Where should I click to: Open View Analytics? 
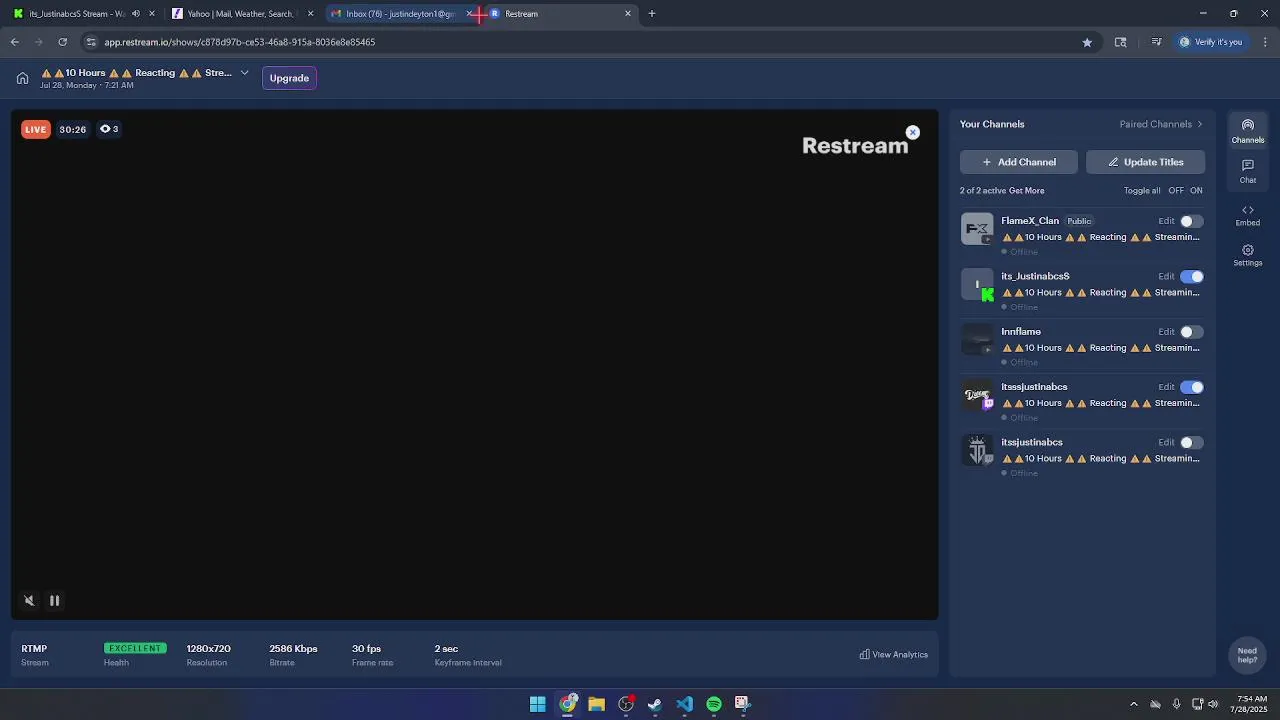894,655
